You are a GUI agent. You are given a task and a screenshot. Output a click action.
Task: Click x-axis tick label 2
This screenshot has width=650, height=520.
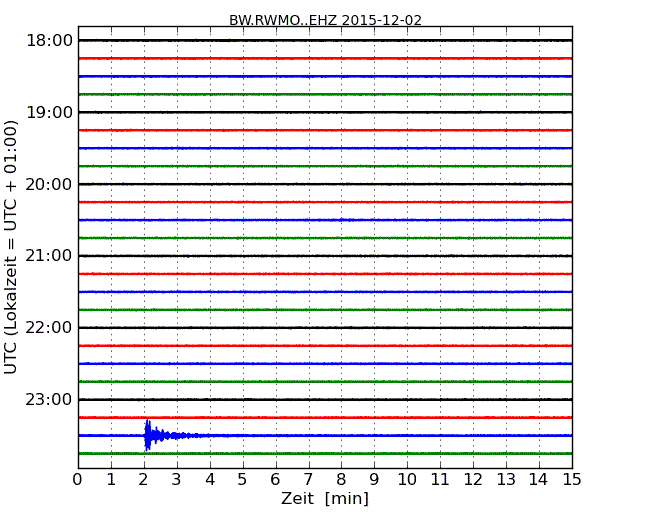pyautogui.click(x=144, y=480)
